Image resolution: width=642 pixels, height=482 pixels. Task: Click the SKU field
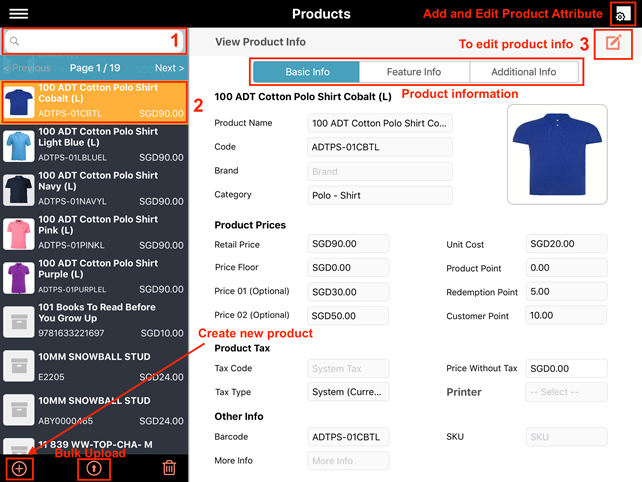566,437
